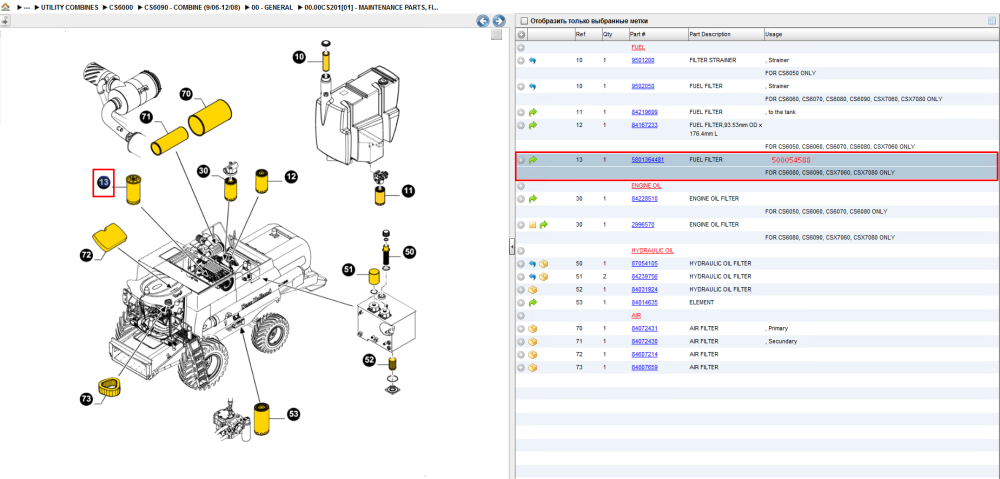This screenshot has width=1000, height=479.
Task: Navigate to the next diagram arrow
Action: (499, 21)
